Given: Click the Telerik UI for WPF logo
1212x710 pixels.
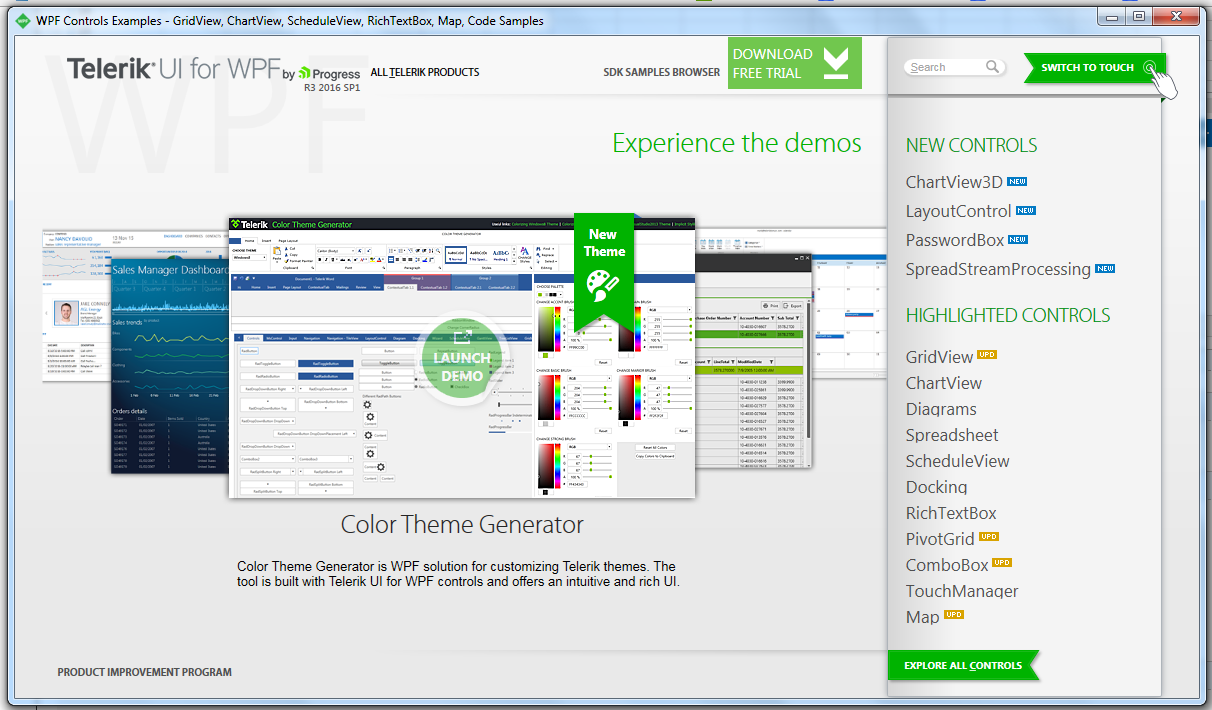Looking at the screenshot, I should 213,72.
